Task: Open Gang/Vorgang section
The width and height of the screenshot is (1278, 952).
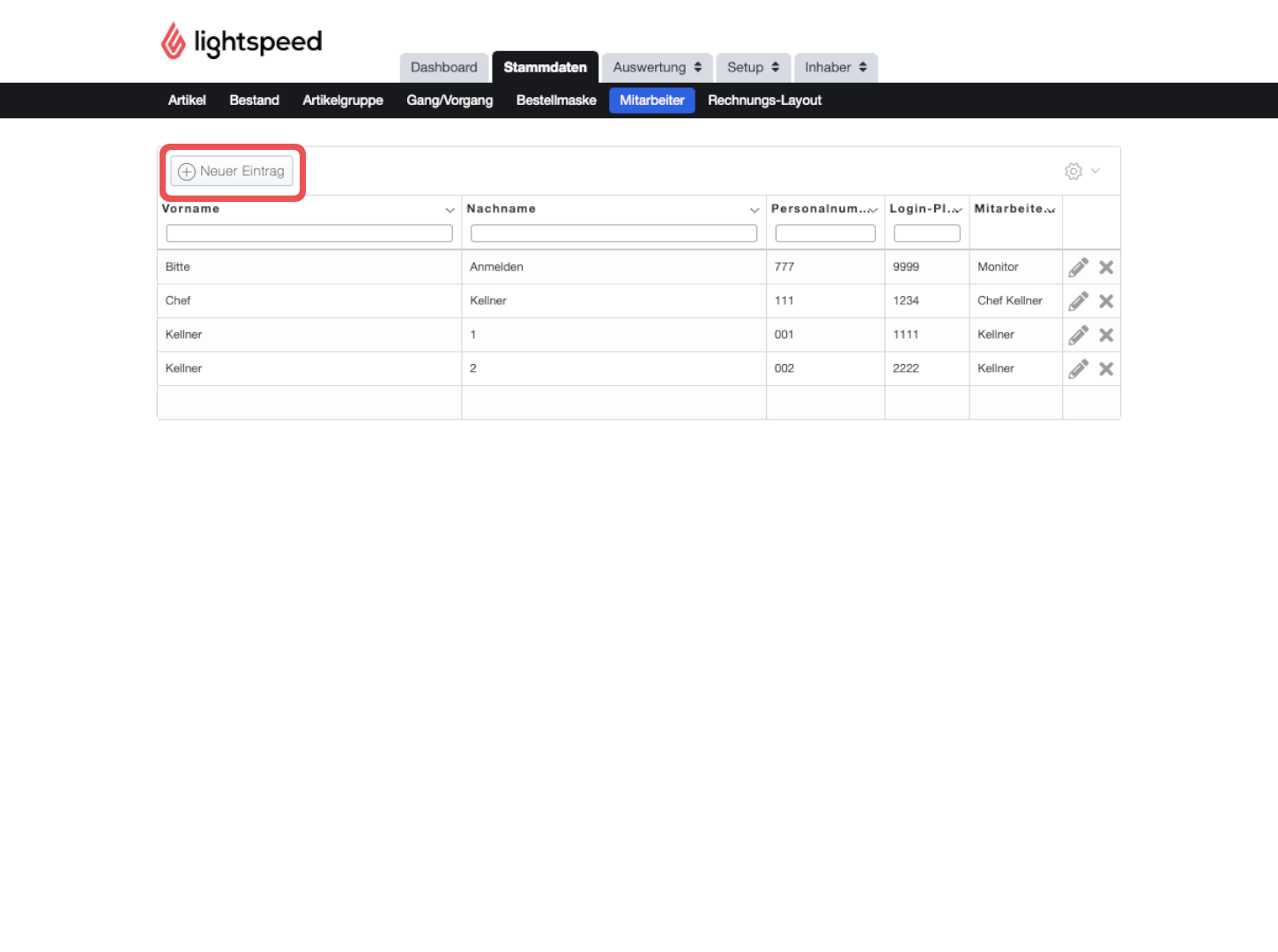Action: [450, 100]
